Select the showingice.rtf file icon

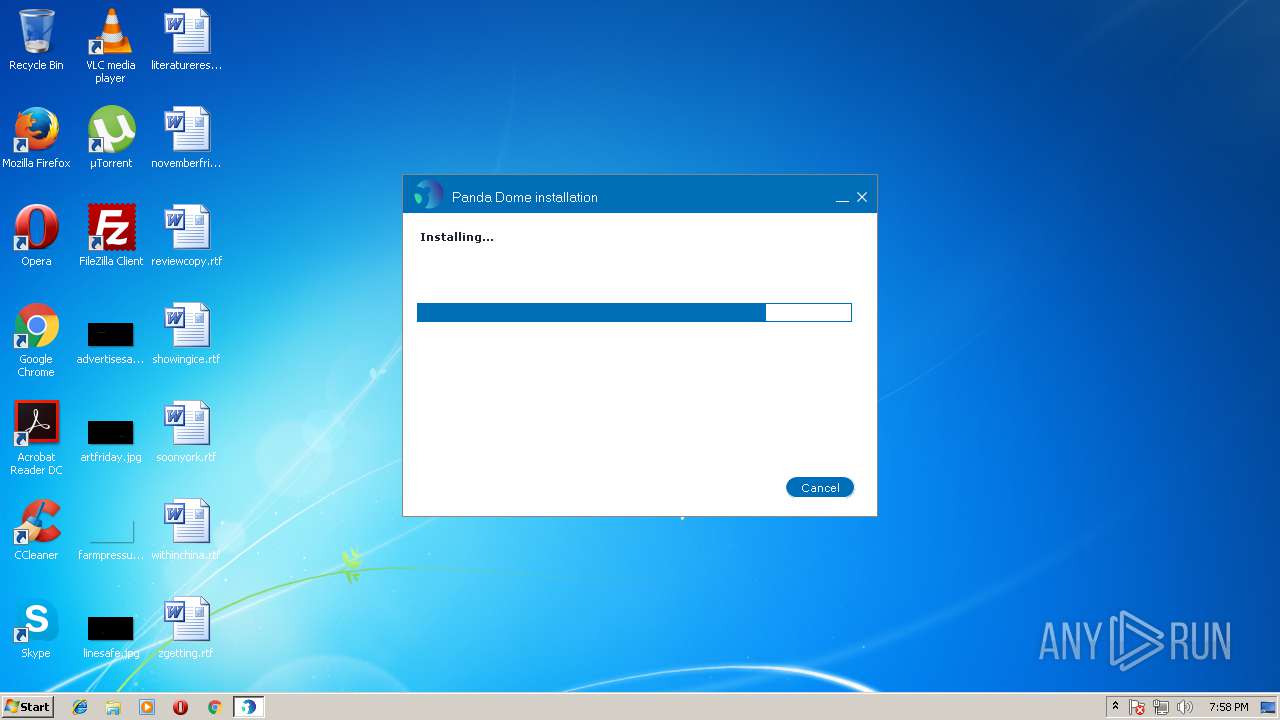pyautogui.click(x=186, y=334)
